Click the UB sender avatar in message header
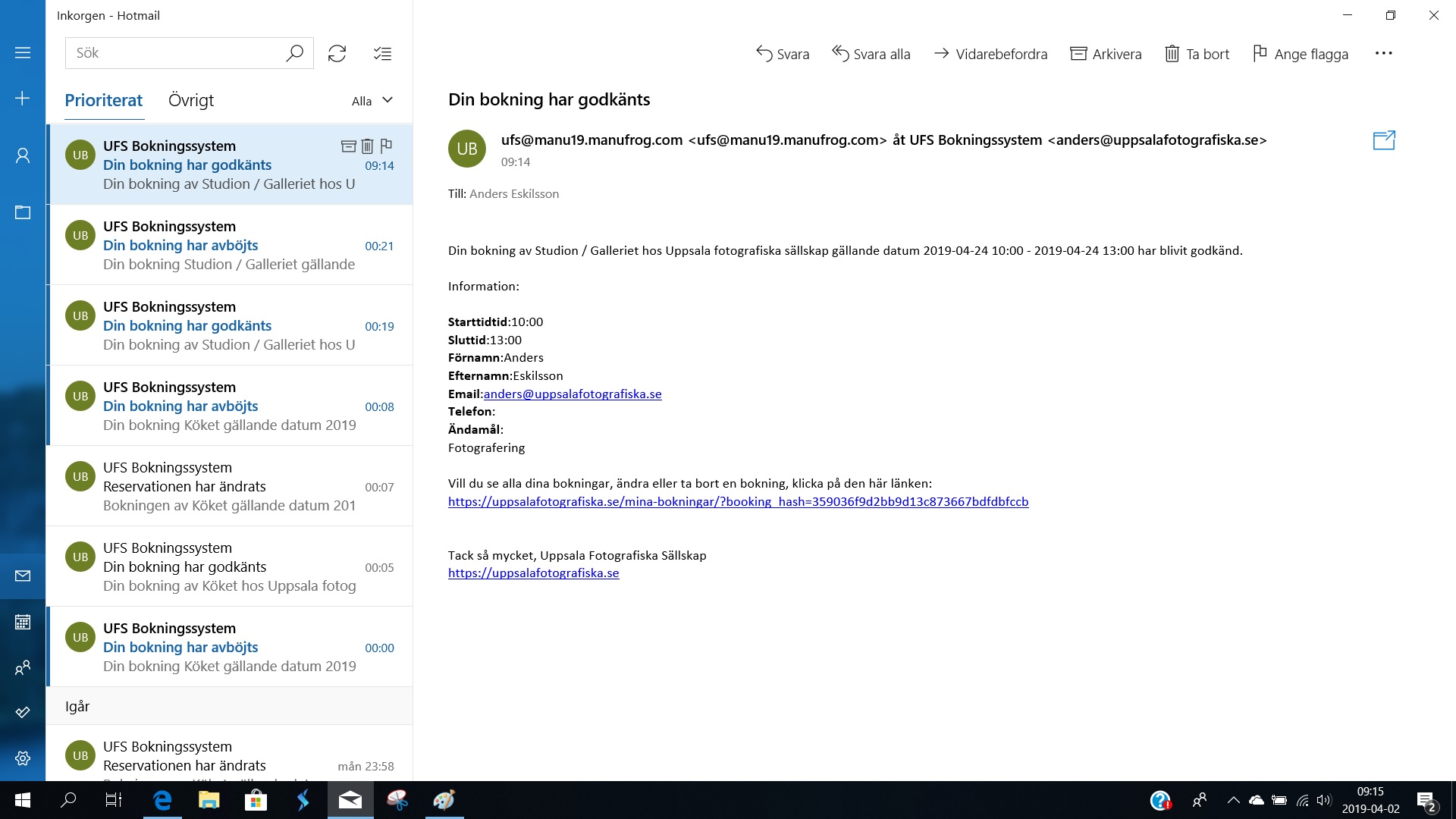This screenshot has height=819, width=1456. tap(467, 149)
